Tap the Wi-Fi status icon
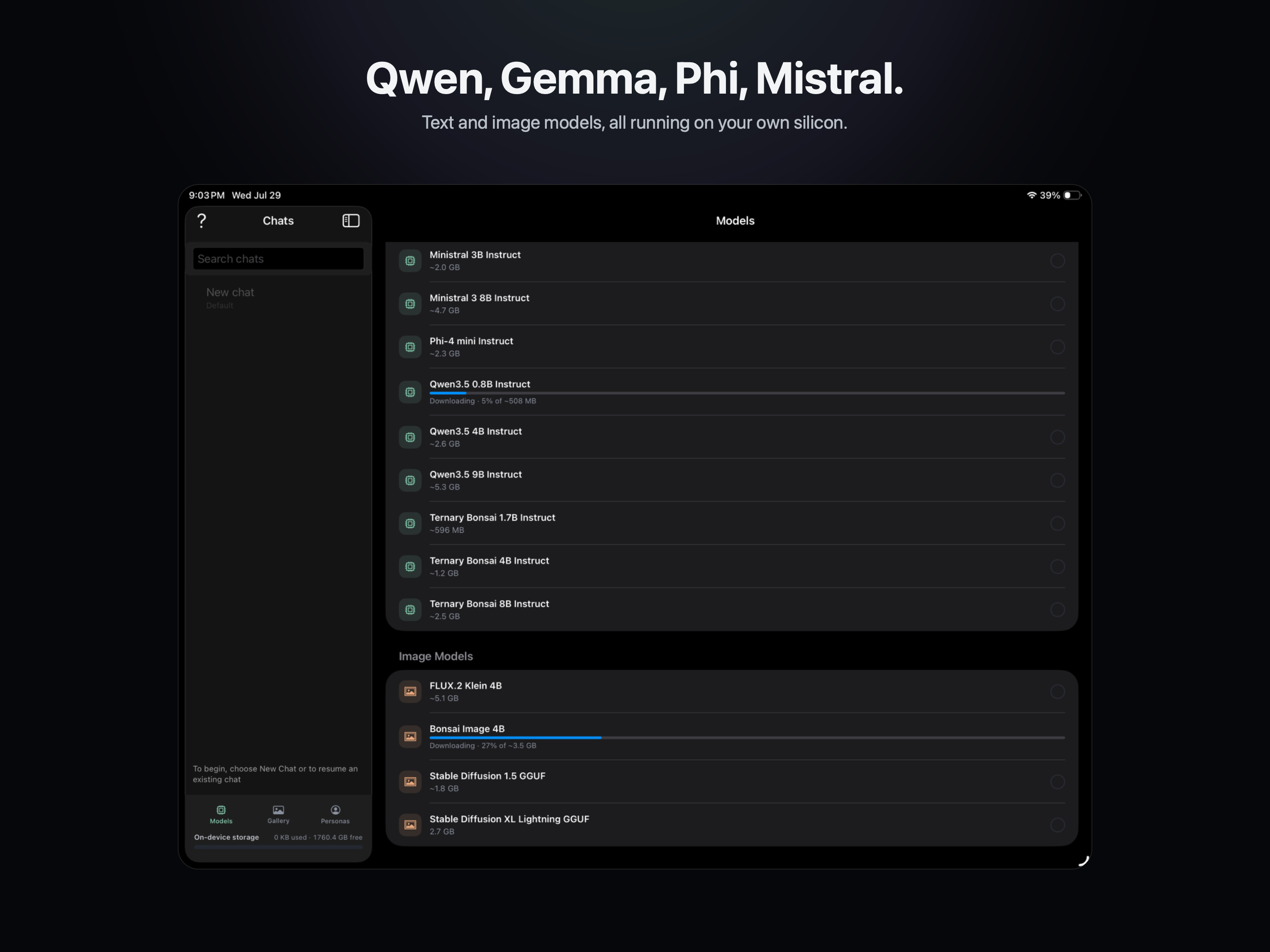 [1032, 195]
